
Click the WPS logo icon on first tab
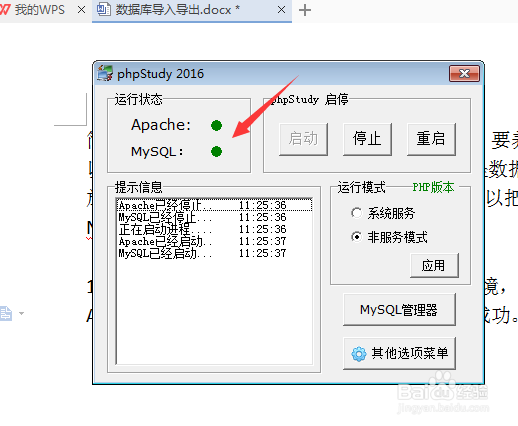(5, 10)
